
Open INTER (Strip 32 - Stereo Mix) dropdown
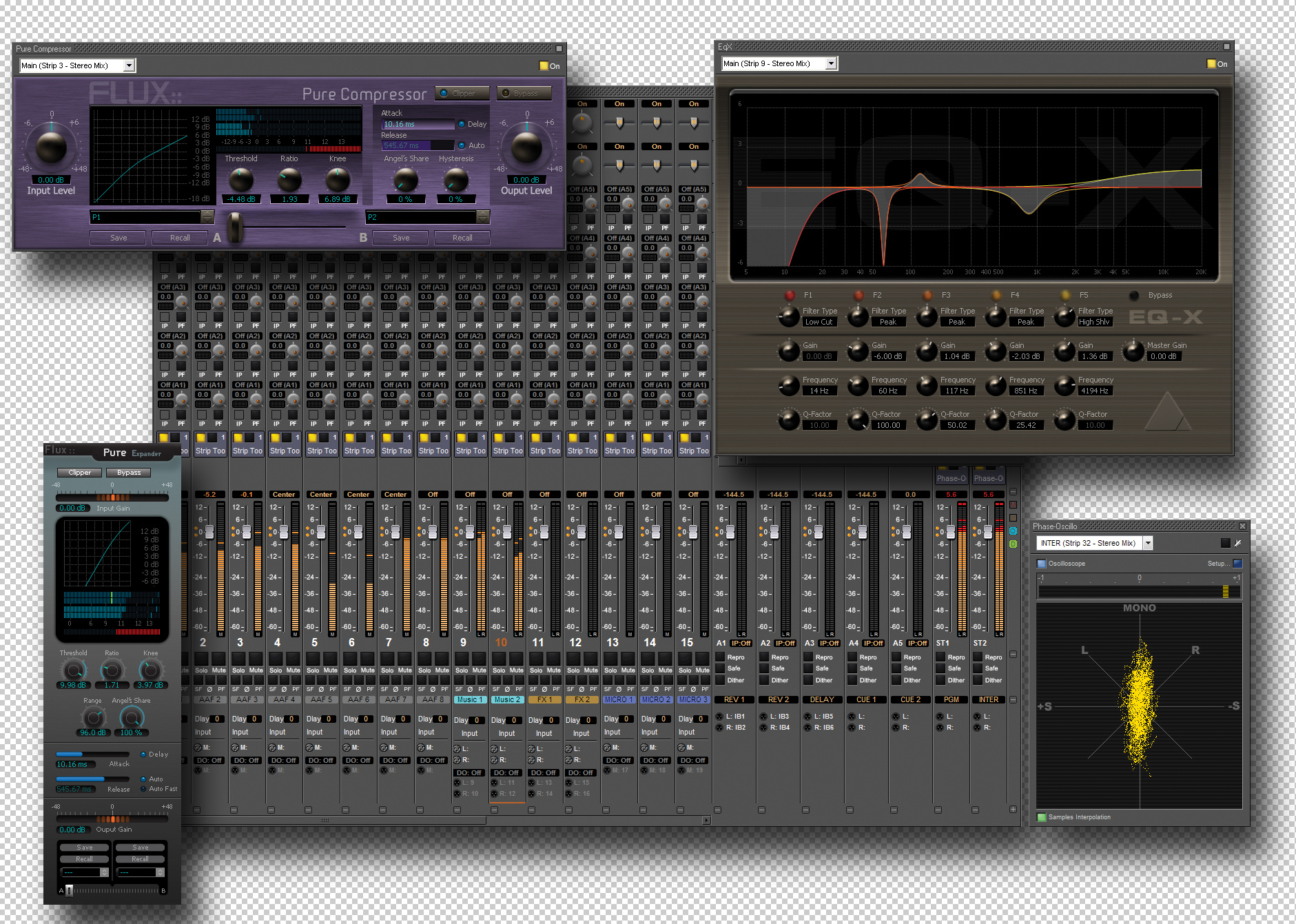click(x=1148, y=543)
